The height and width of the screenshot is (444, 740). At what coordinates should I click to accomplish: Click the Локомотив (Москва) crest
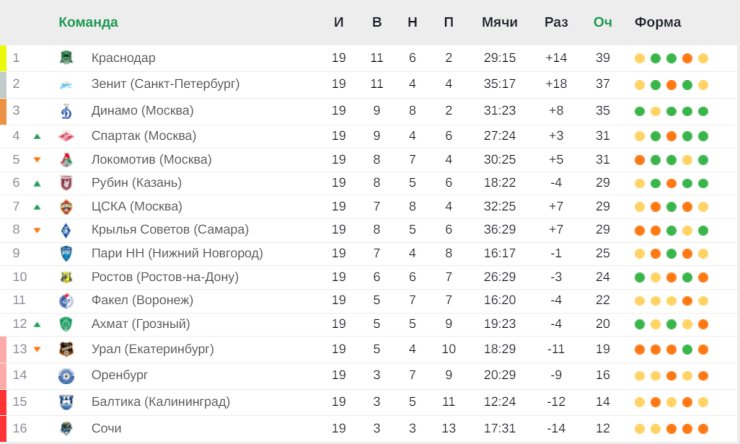point(66,160)
